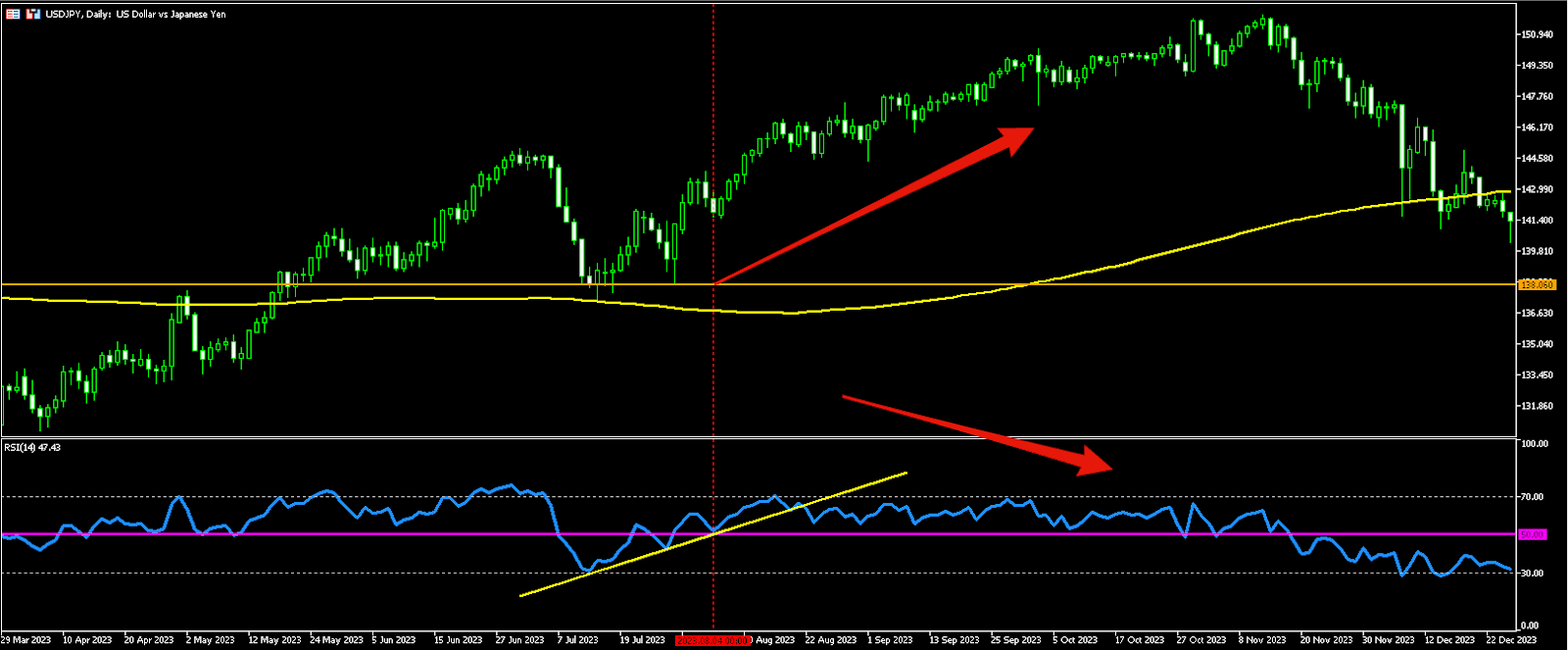Viewport: 1568px width, 650px height.
Task: Click the 30 Nov 2023 date label
Action: click(x=1388, y=640)
